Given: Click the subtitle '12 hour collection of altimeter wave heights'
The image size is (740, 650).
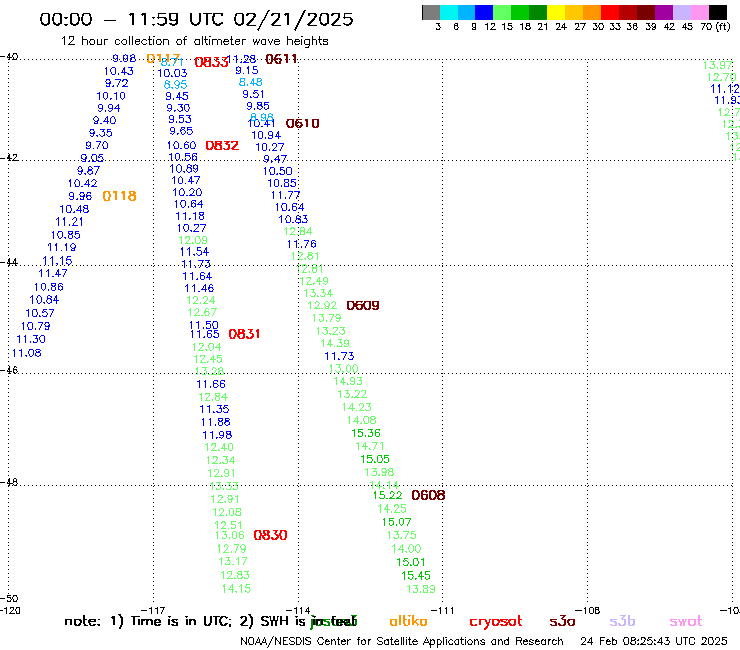Looking at the screenshot, I should coord(194,41).
